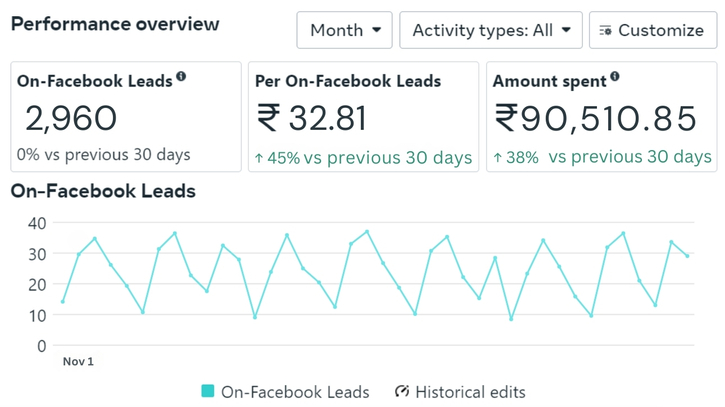Viewport: 725px width, 407px height.
Task: Click the Customize sliders icon
Action: click(605, 31)
